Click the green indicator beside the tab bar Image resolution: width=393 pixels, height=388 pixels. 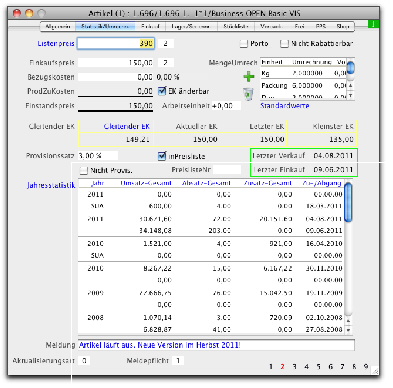[374, 24]
